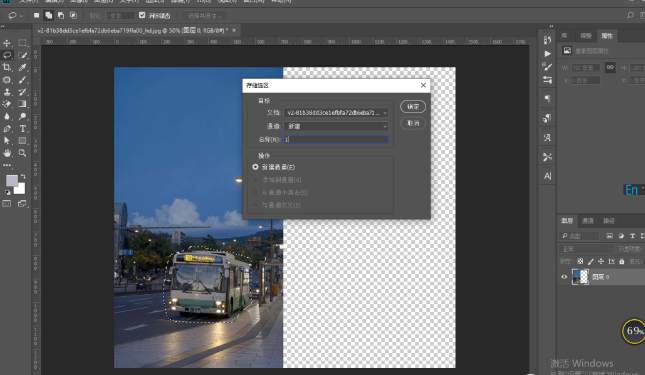Select the Gradient tool
This screenshot has height=375, width=645.
tap(23, 104)
